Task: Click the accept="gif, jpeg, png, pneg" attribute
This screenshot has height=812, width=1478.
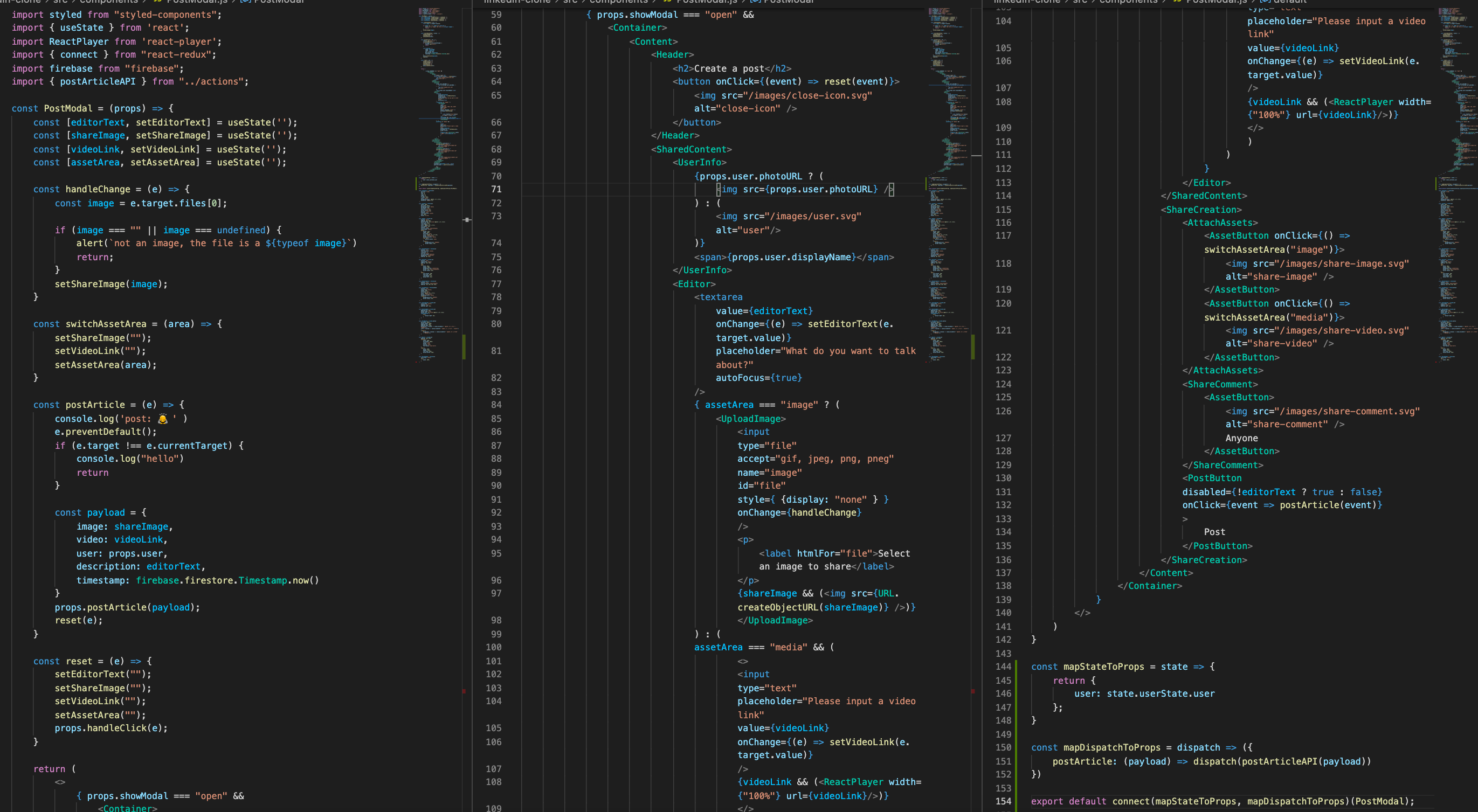Action: [x=816, y=459]
